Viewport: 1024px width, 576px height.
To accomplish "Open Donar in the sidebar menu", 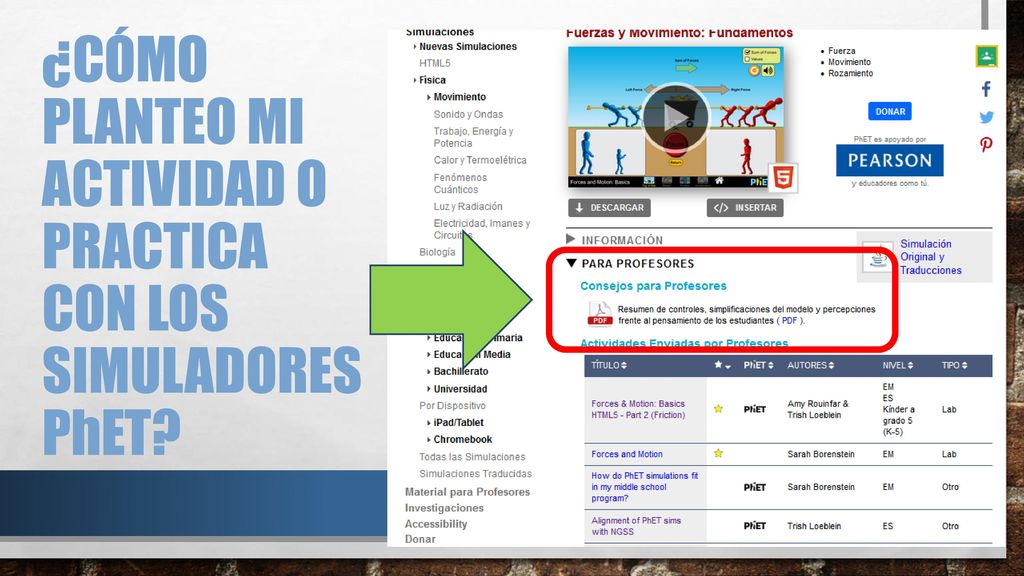I will click(421, 539).
